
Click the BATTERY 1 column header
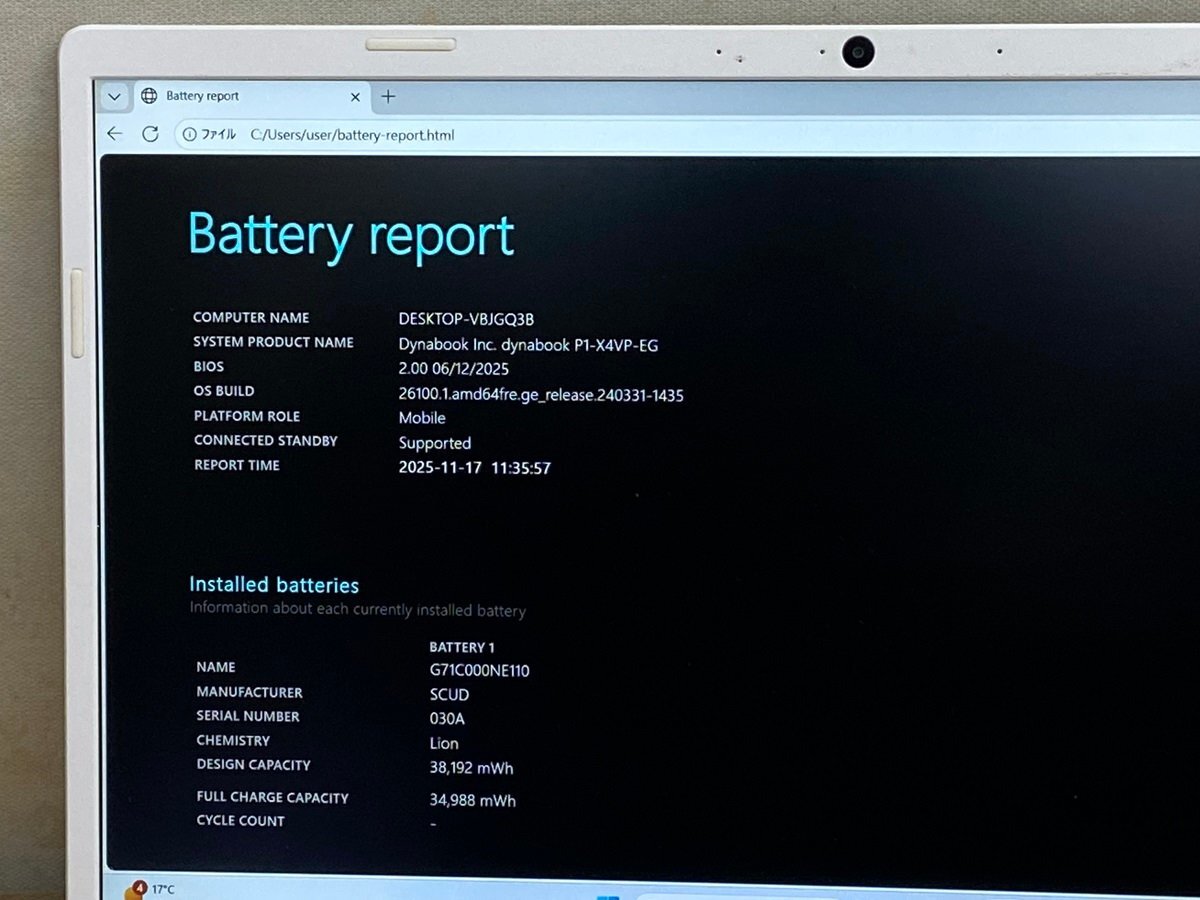(x=462, y=647)
